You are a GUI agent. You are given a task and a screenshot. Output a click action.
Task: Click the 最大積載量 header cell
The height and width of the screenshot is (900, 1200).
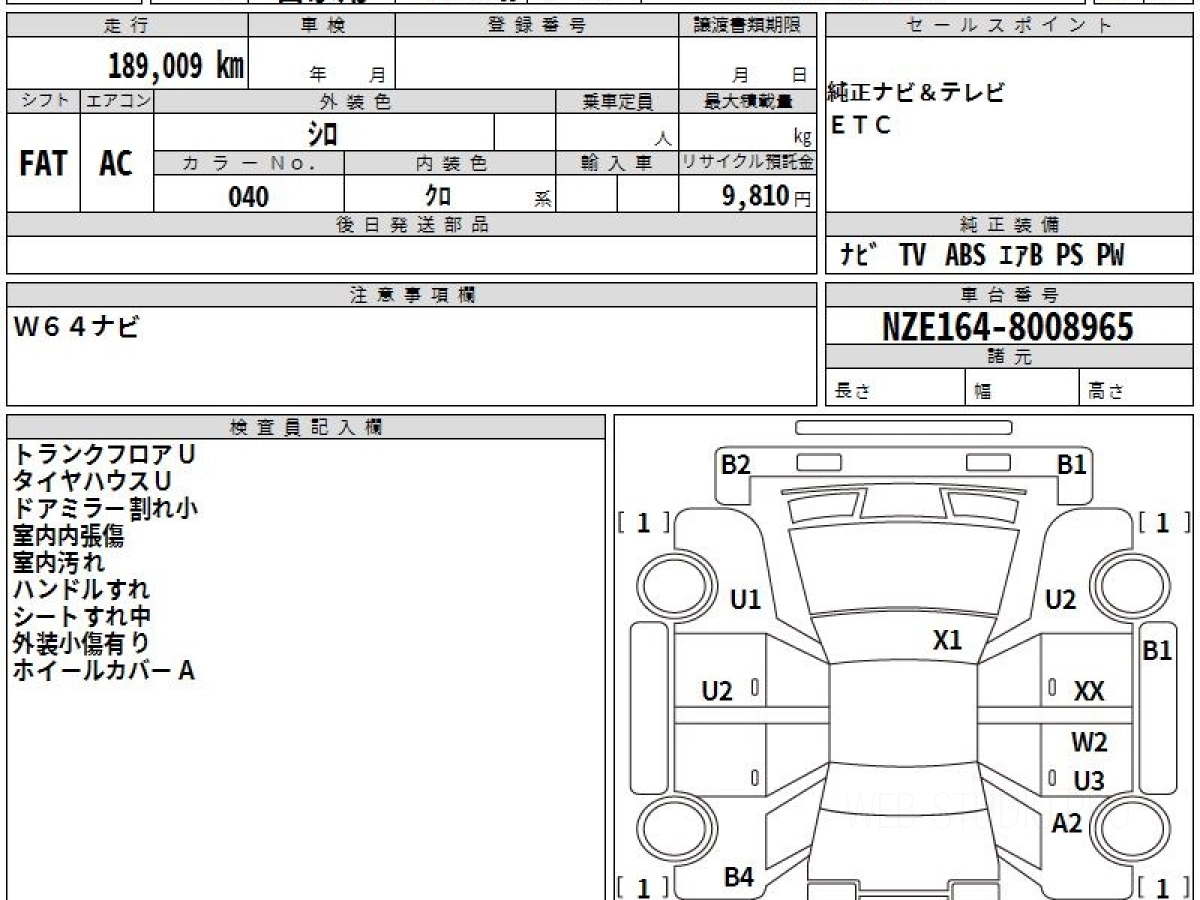click(x=748, y=102)
